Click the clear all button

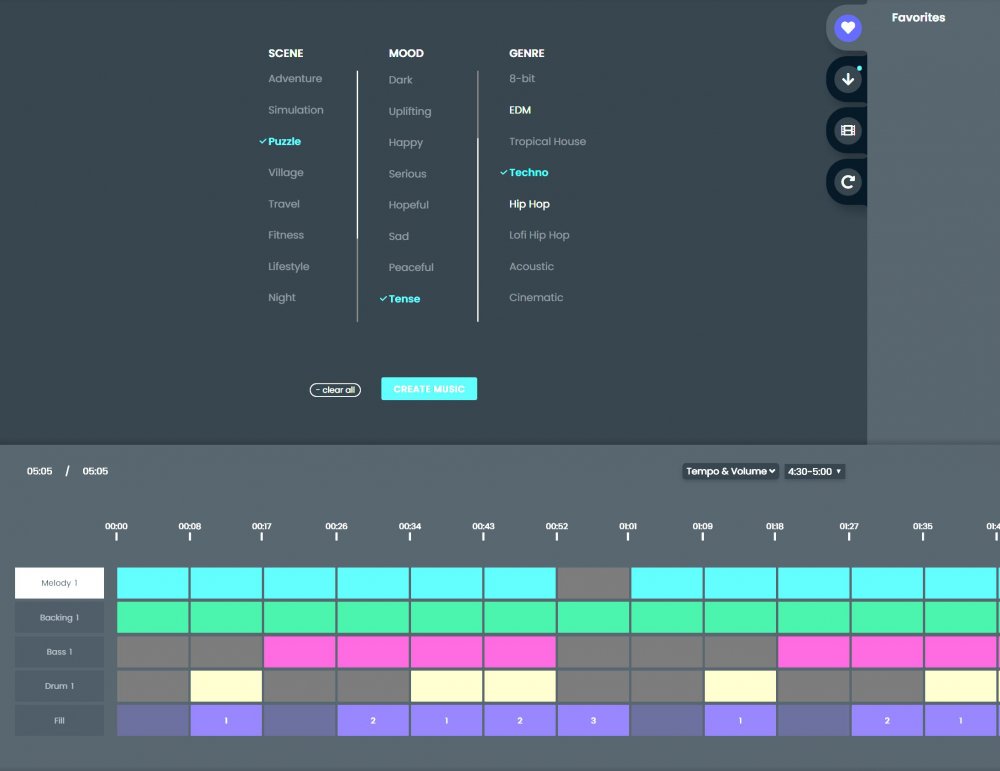click(x=335, y=389)
